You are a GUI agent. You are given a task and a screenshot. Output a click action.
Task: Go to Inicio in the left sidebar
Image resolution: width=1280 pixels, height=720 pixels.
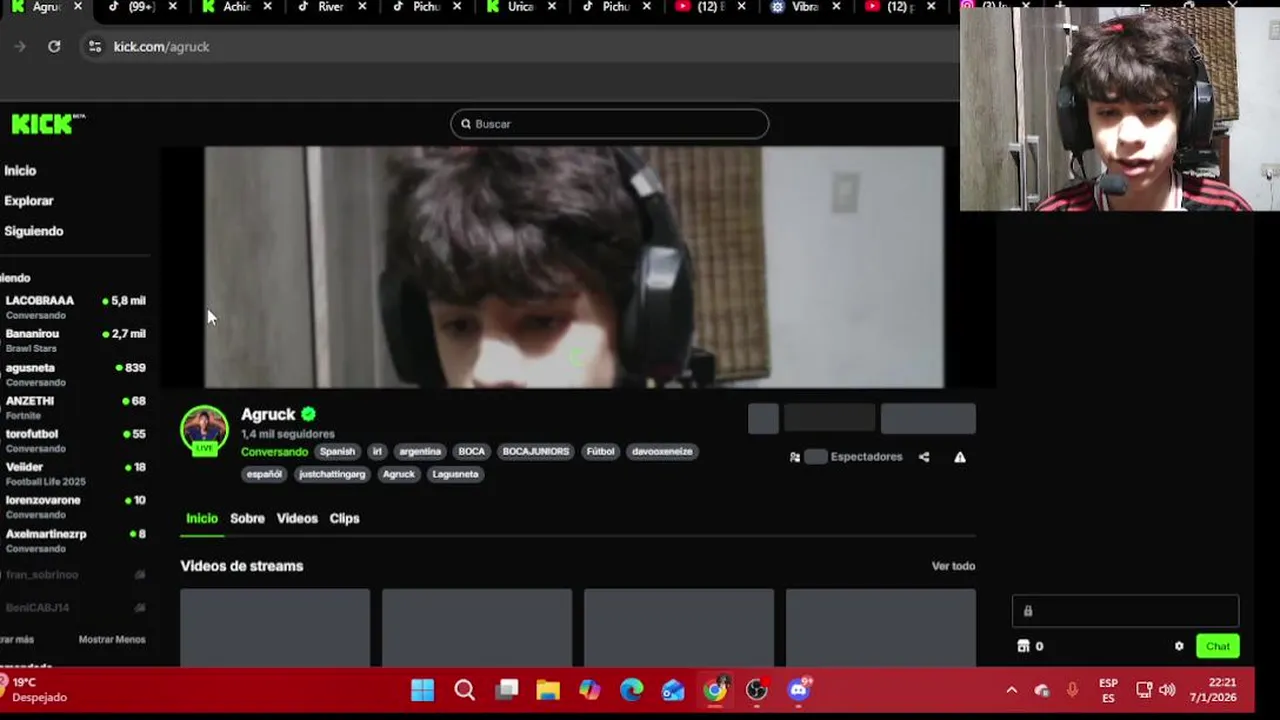(x=20, y=171)
